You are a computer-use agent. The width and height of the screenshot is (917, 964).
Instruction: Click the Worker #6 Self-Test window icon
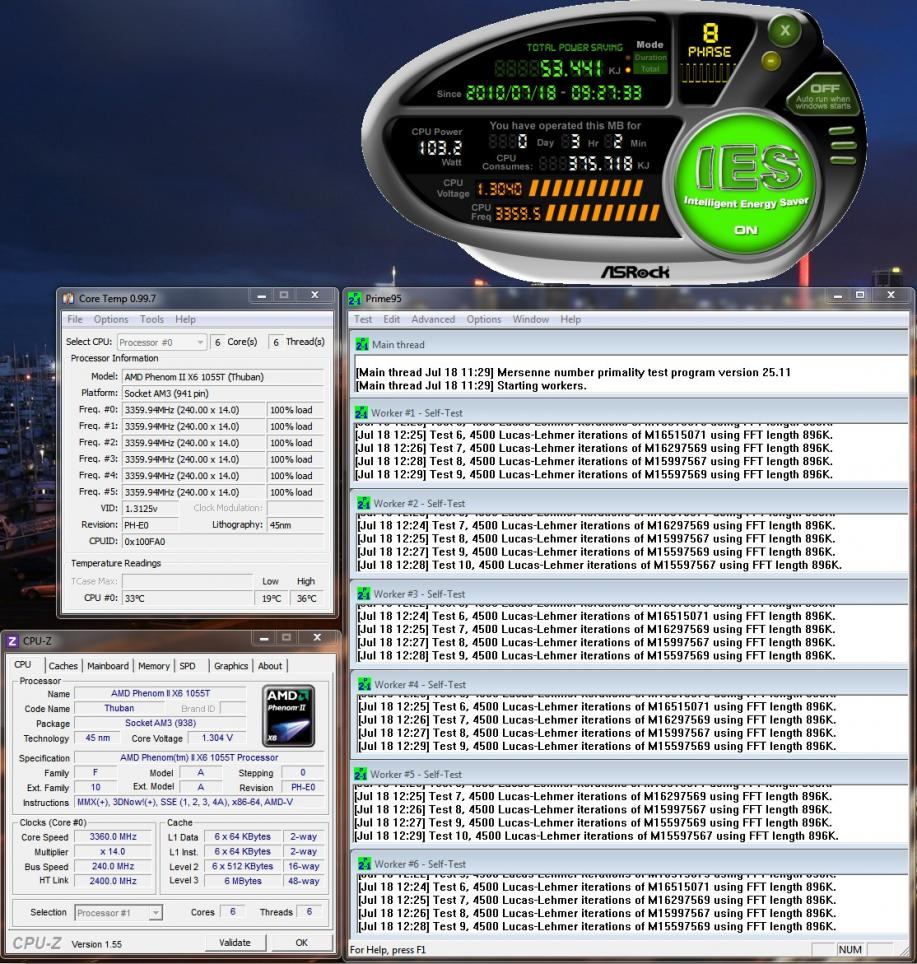pyautogui.click(x=364, y=864)
